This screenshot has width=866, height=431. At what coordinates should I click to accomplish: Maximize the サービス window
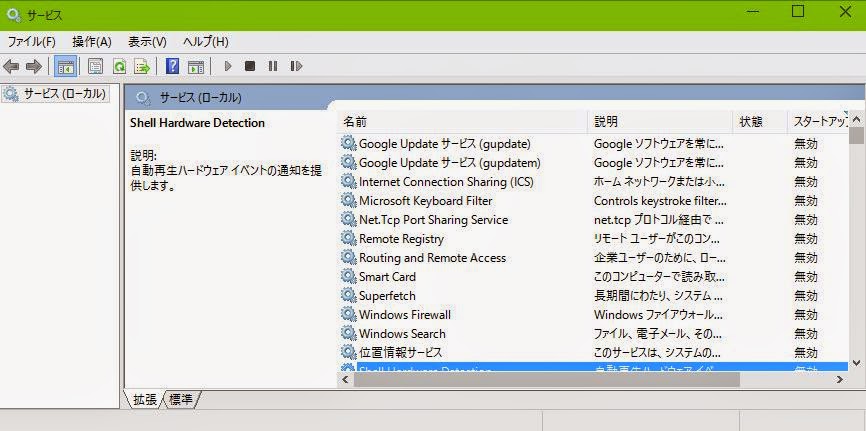pos(798,12)
